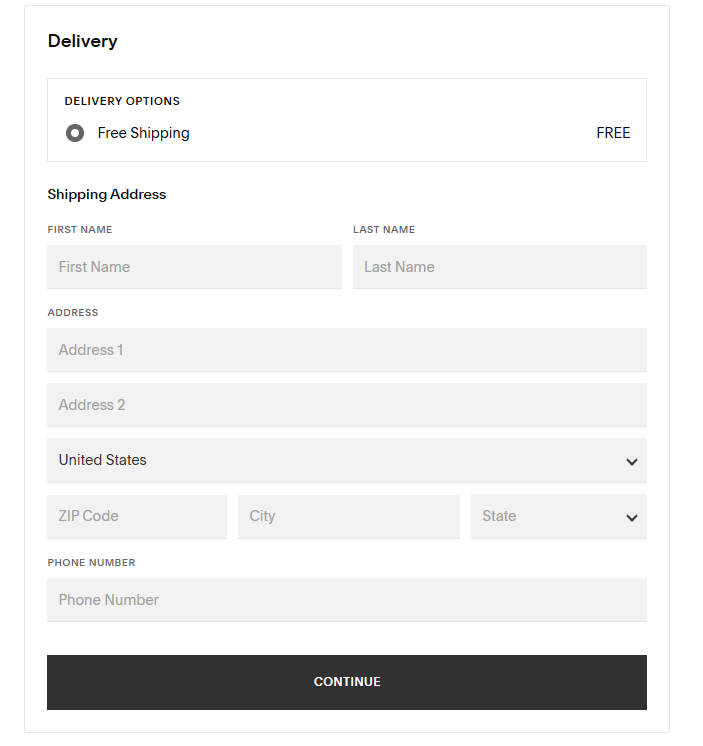Click the ZIP Code input field
Viewport: 703px width, 746px height.
tap(137, 516)
